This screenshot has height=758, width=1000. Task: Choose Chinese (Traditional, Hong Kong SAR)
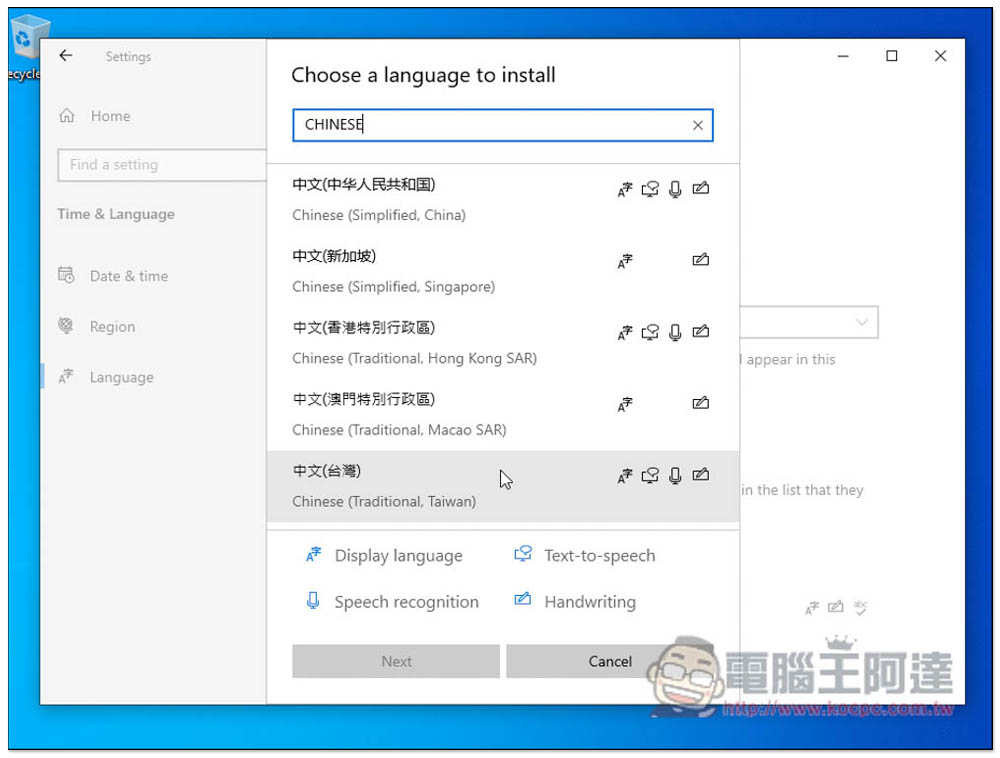503,343
